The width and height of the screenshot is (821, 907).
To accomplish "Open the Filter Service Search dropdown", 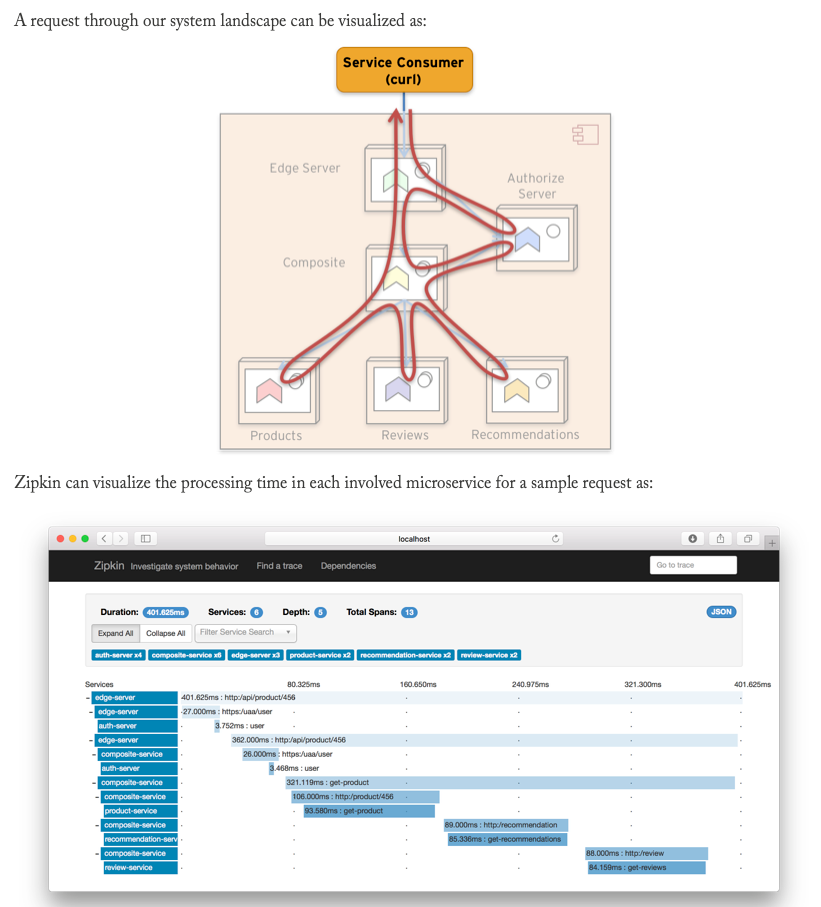I will (245, 632).
